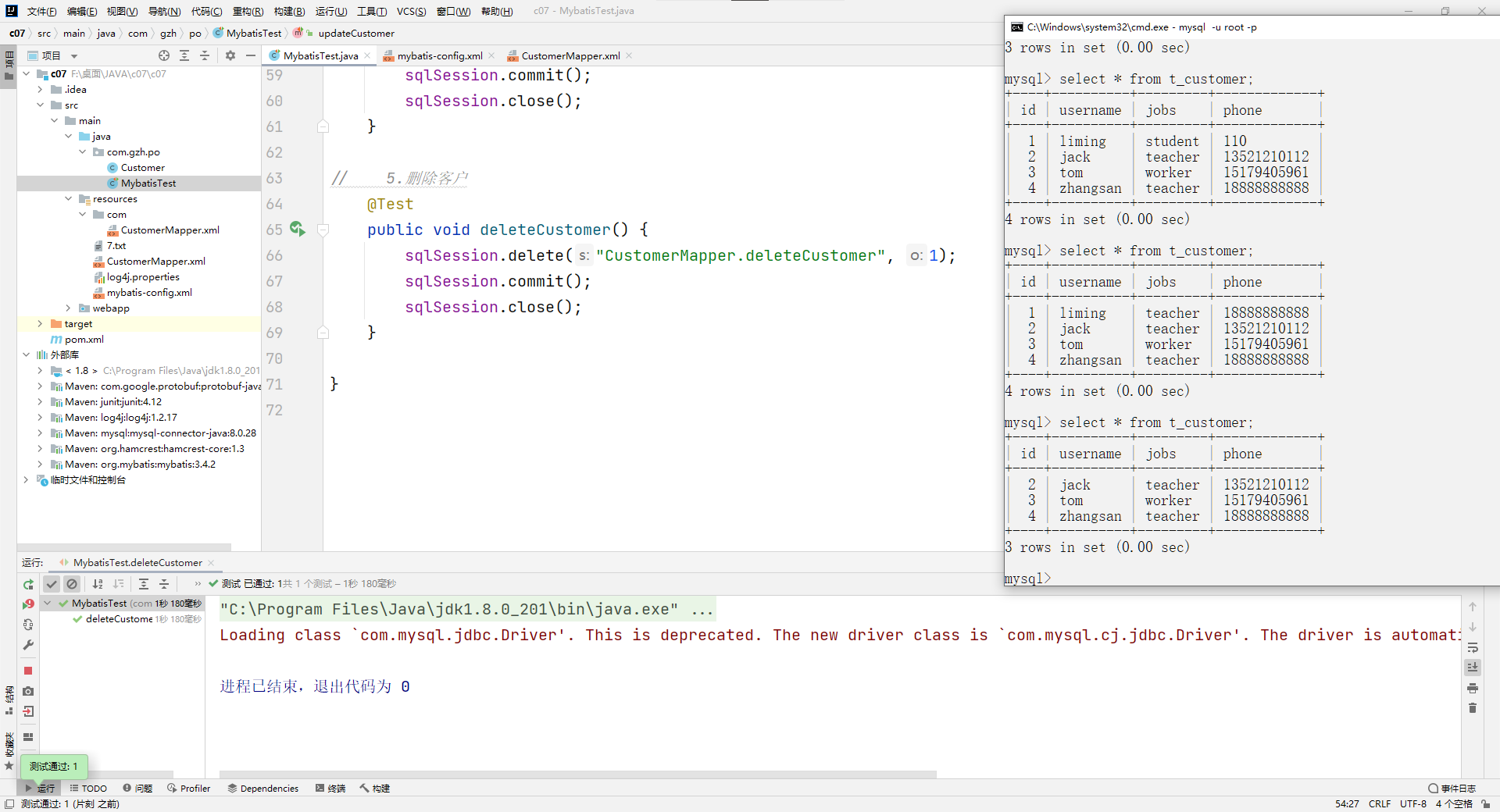The image size is (1500, 812).
Task: Toggle soft-wrap in console
Action: coord(1473,647)
